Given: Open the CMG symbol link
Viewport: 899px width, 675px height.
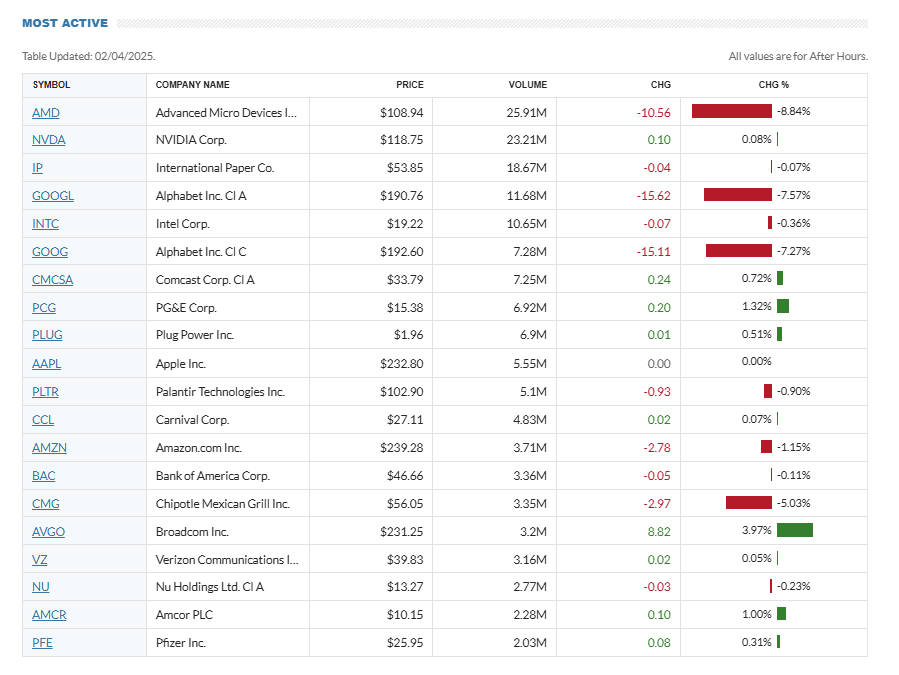Looking at the screenshot, I should (46, 504).
